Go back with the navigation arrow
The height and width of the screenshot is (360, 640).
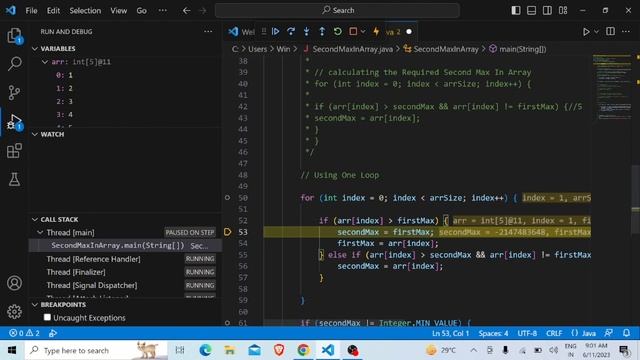tap(187, 10)
